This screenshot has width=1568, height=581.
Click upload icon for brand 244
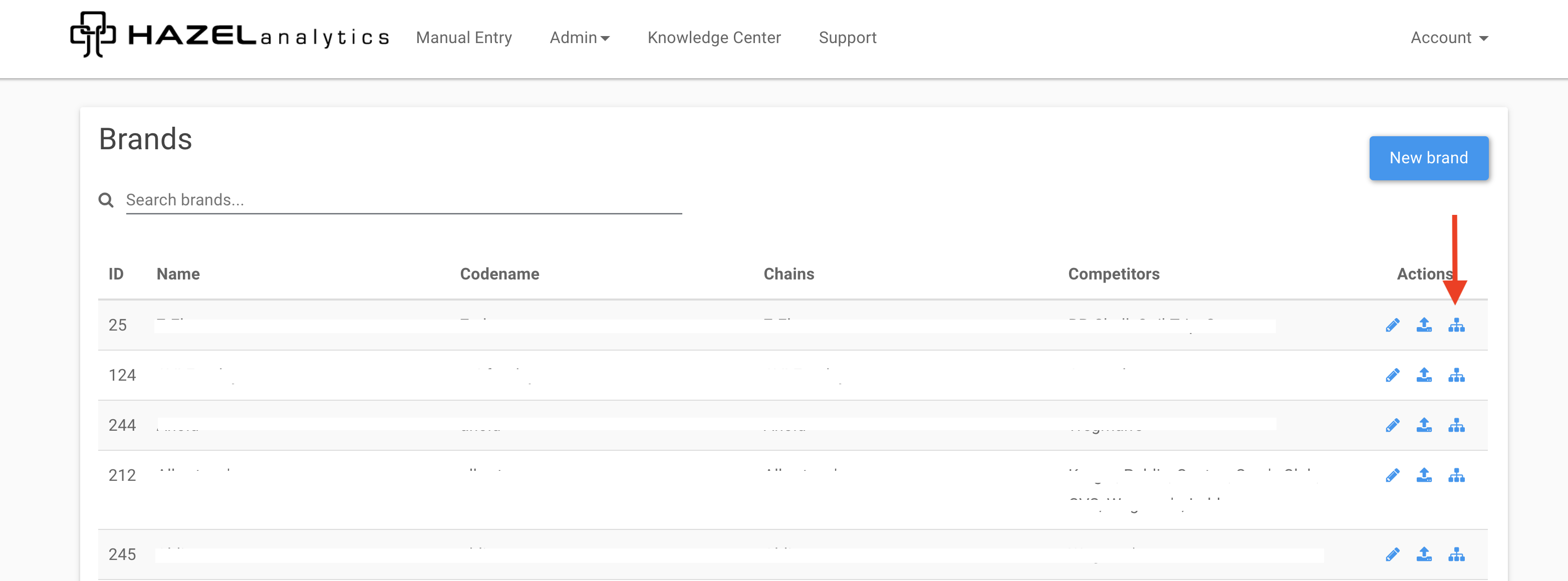coord(1424,425)
